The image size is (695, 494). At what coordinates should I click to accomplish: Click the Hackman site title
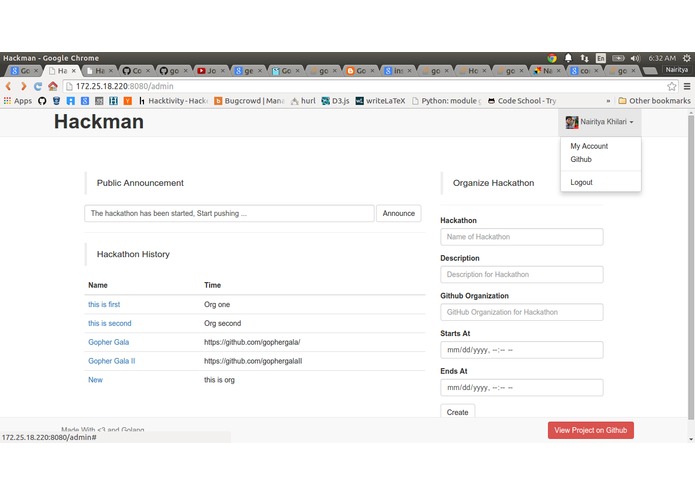pyautogui.click(x=99, y=122)
